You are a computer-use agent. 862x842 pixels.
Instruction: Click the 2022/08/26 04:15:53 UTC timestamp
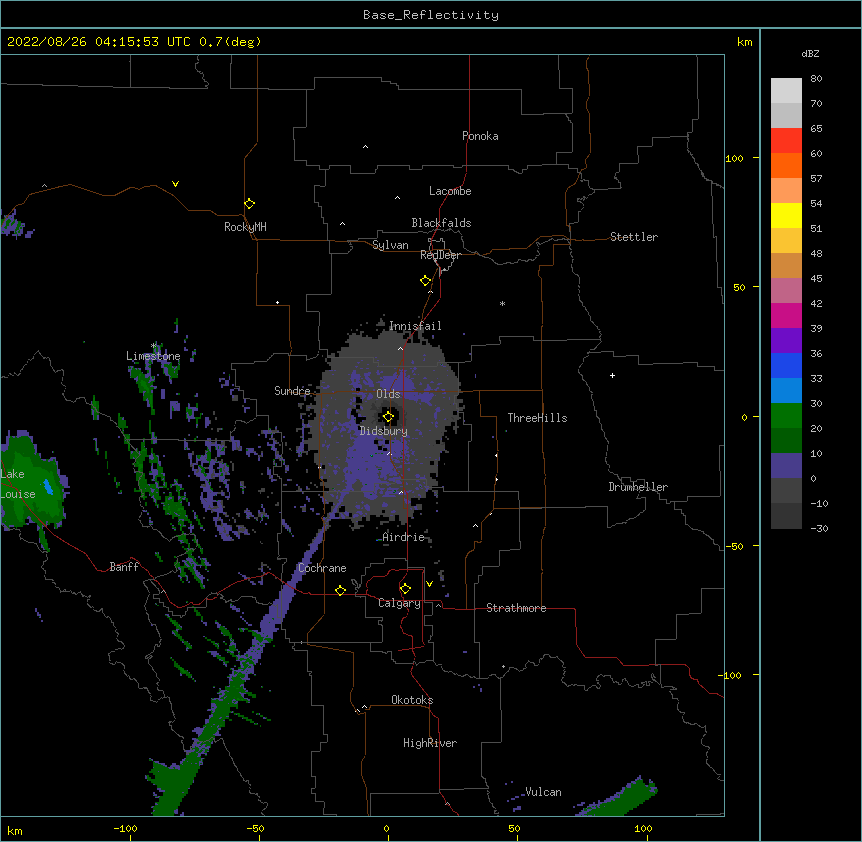99,42
